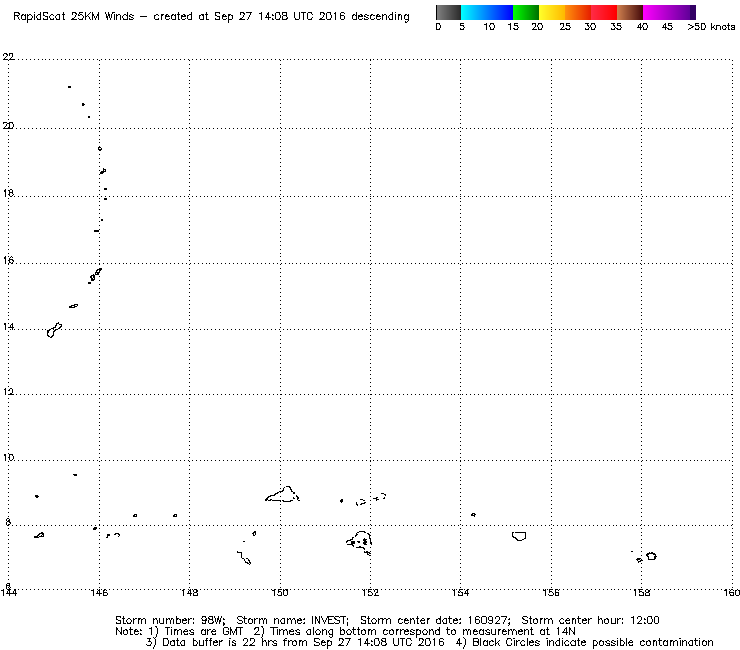Click the word 'descending' in the title

(x=380, y=17)
